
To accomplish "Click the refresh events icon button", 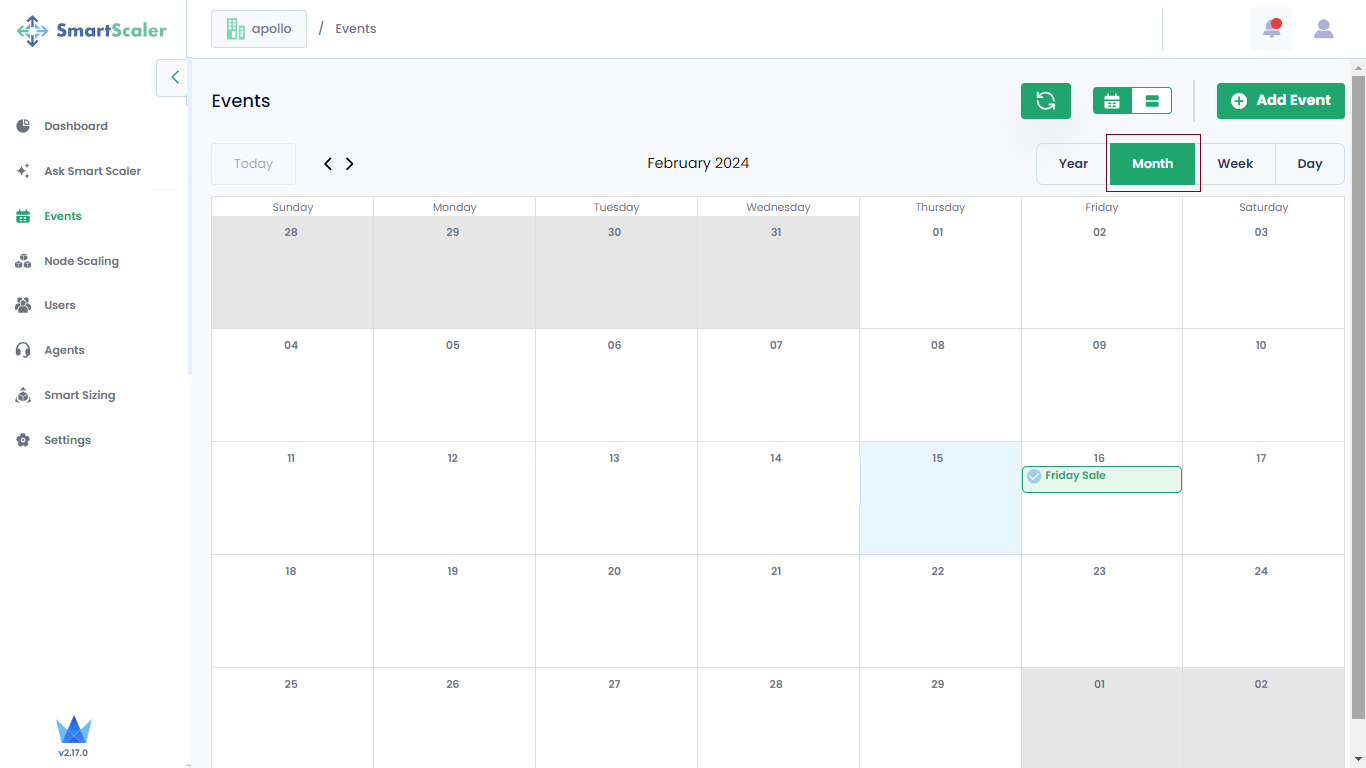I will pos(1045,101).
